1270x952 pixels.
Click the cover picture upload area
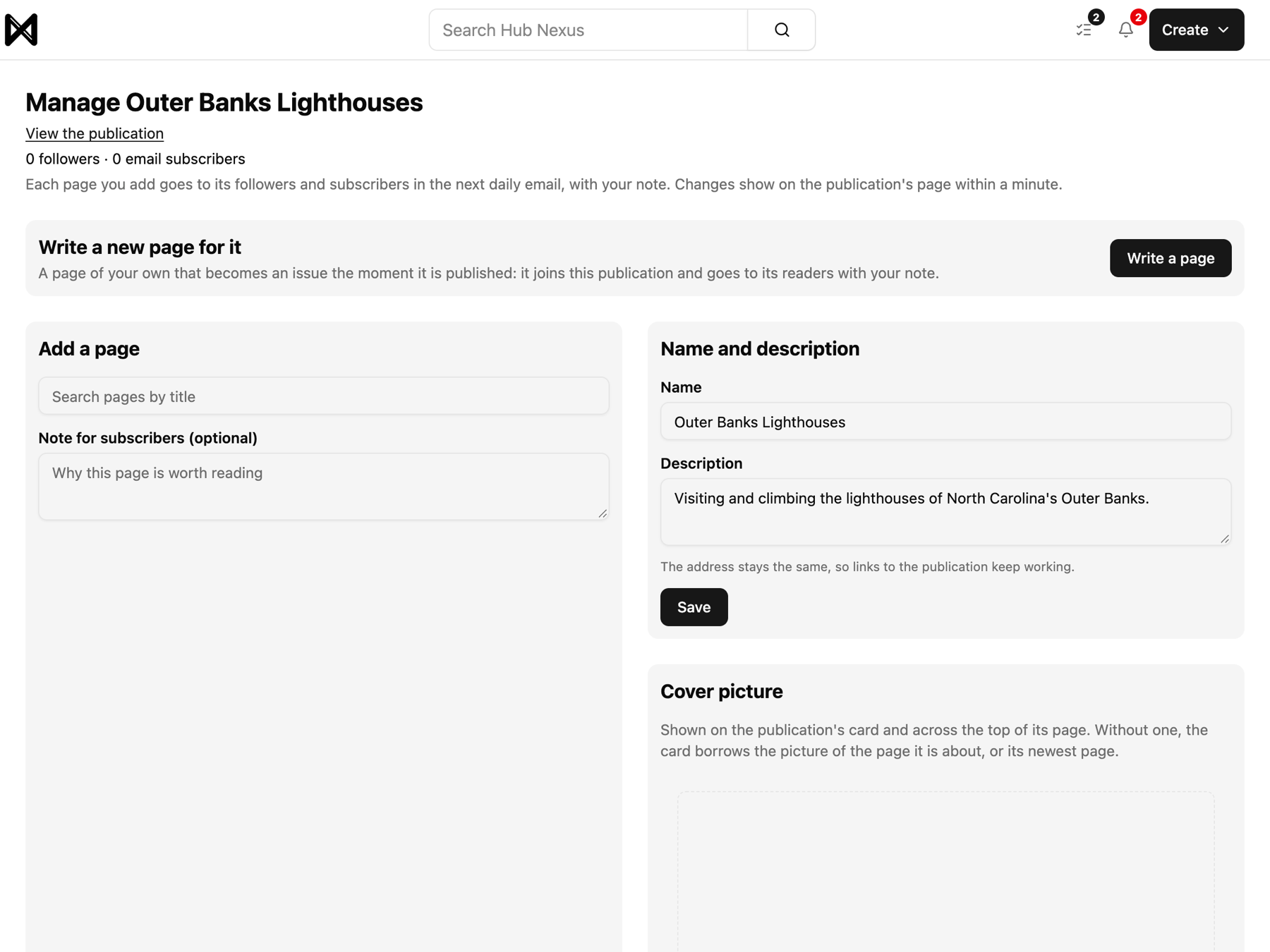[945, 872]
